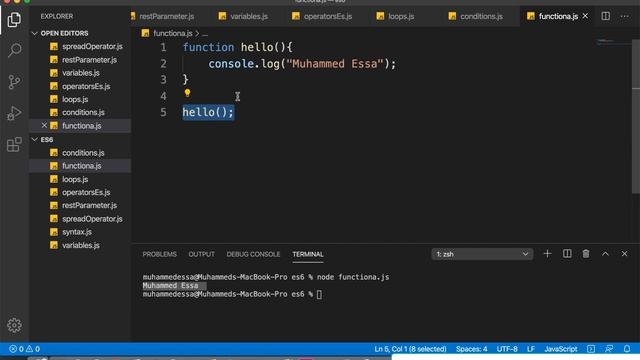
Task: Close functiona.js in Open Editors list
Action: click(44, 125)
